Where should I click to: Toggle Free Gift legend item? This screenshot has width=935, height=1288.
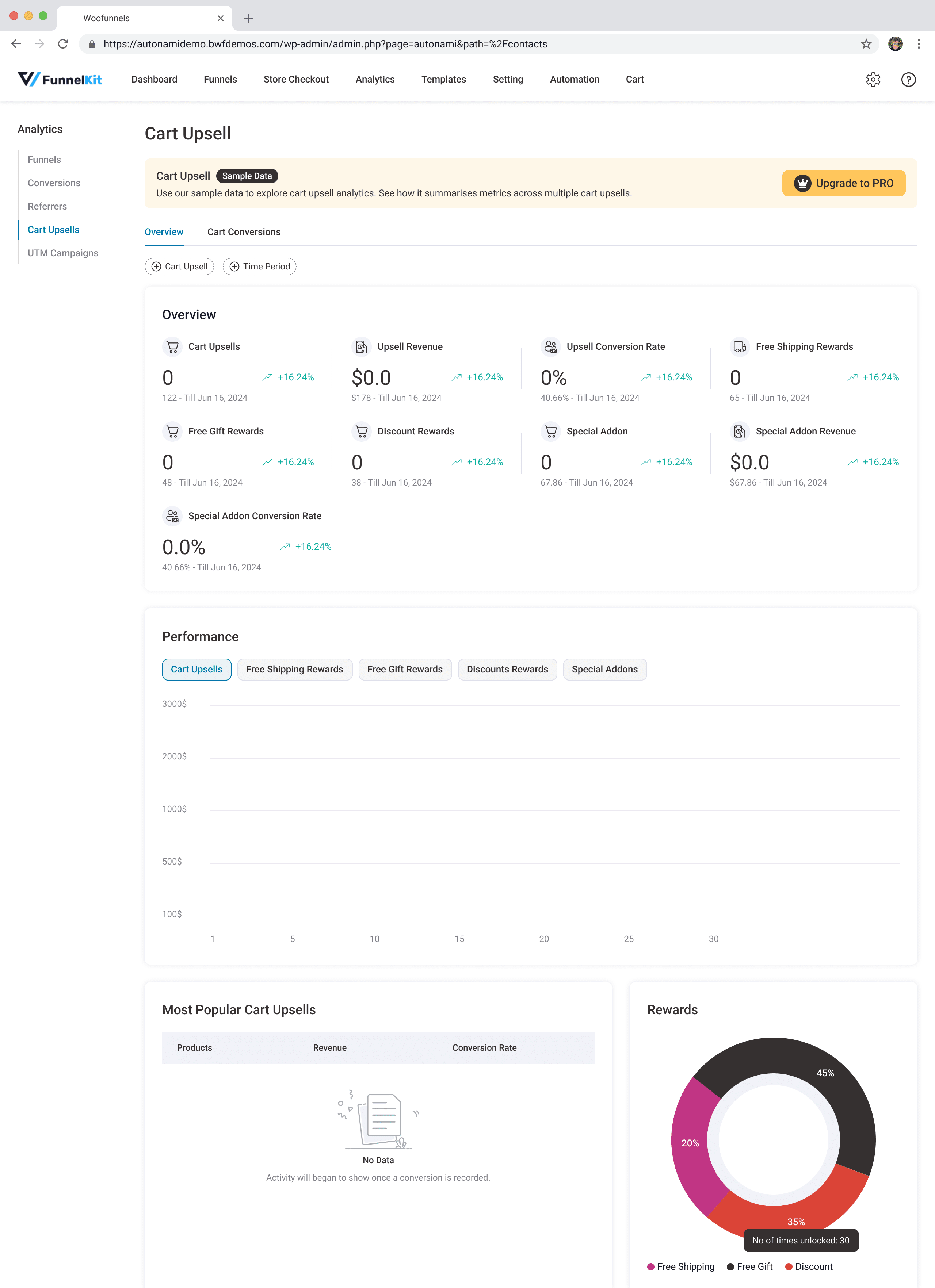pyautogui.click(x=749, y=1266)
